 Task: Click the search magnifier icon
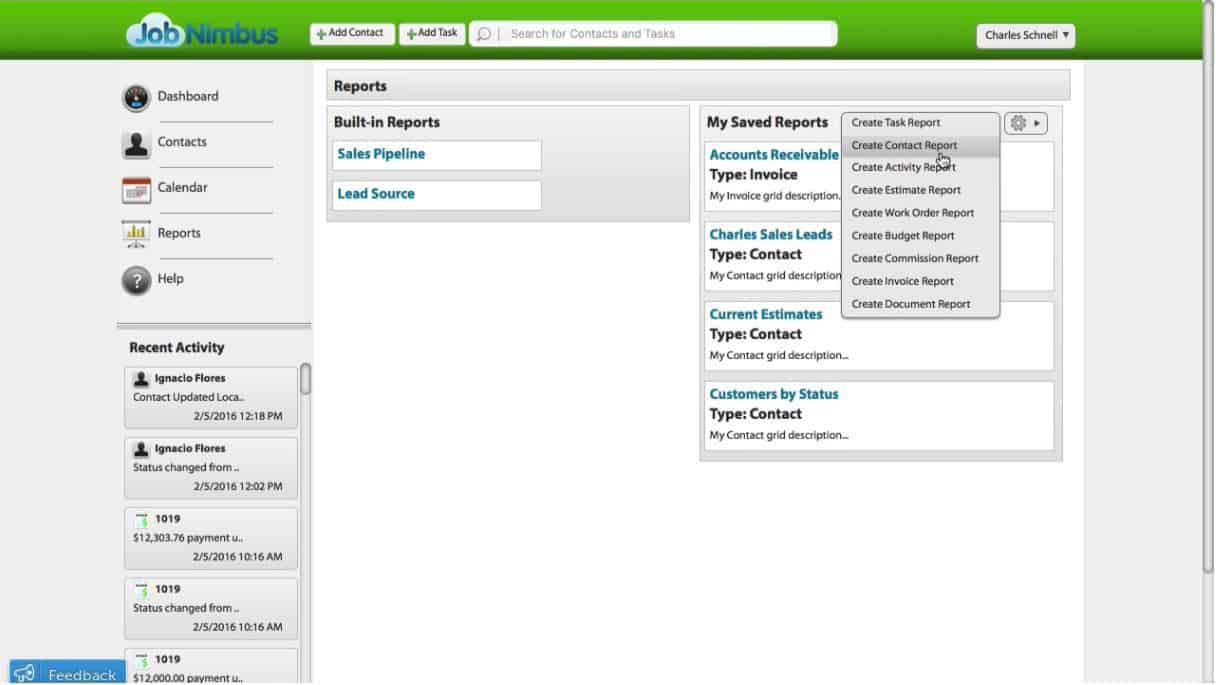pyautogui.click(x=484, y=33)
